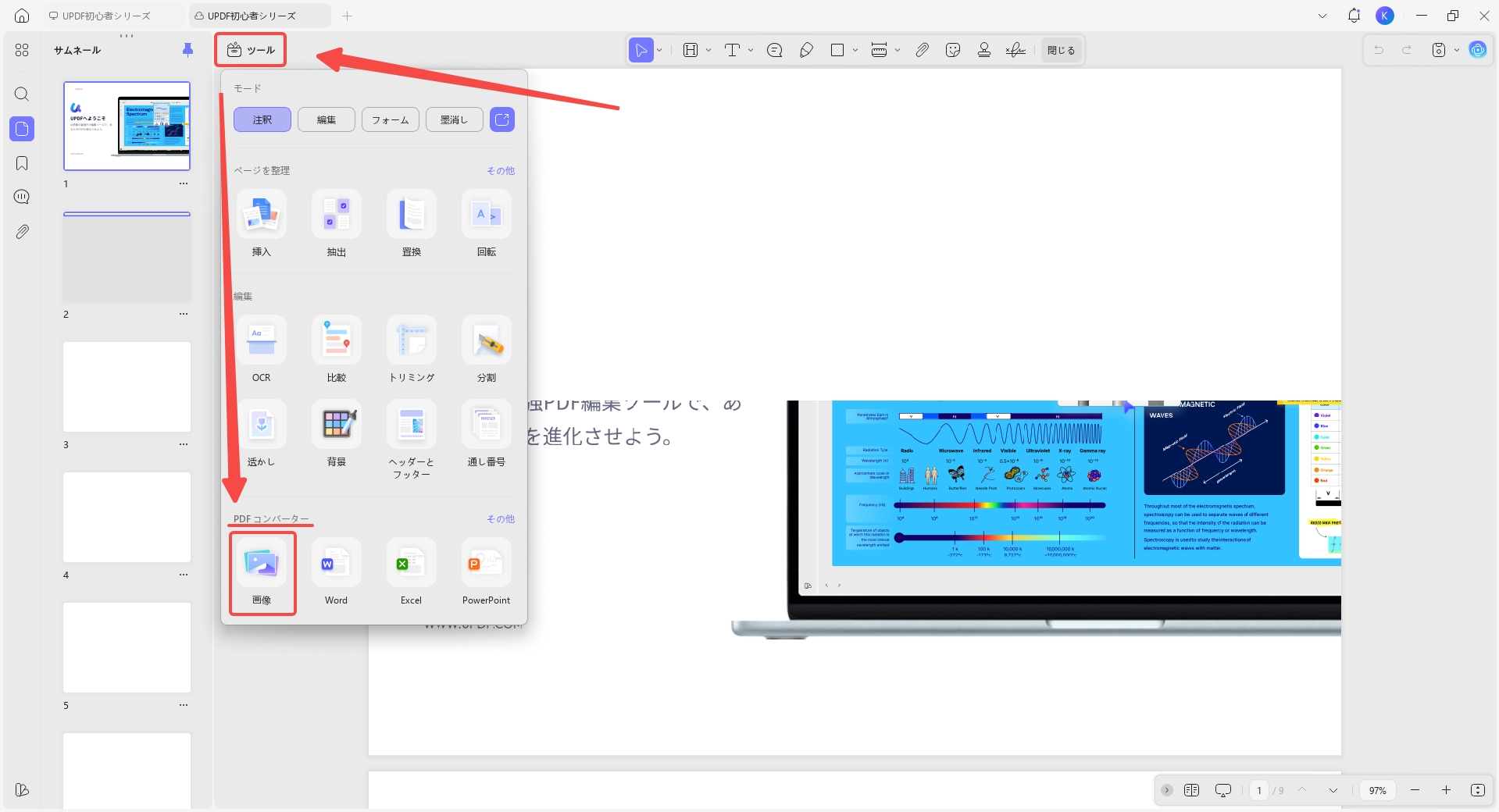Expand the cursor tool dropdown arrow
Screen dimensions: 1499x812
pos(659,50)
